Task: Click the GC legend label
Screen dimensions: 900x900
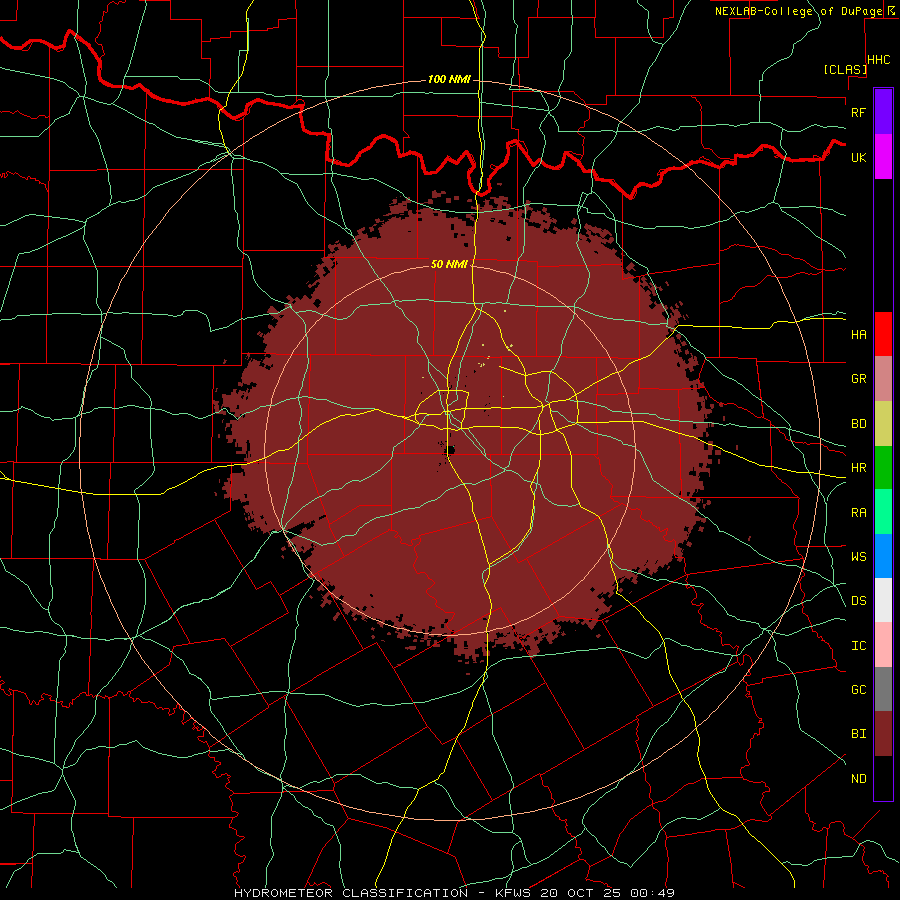Action: pos(858,690)
